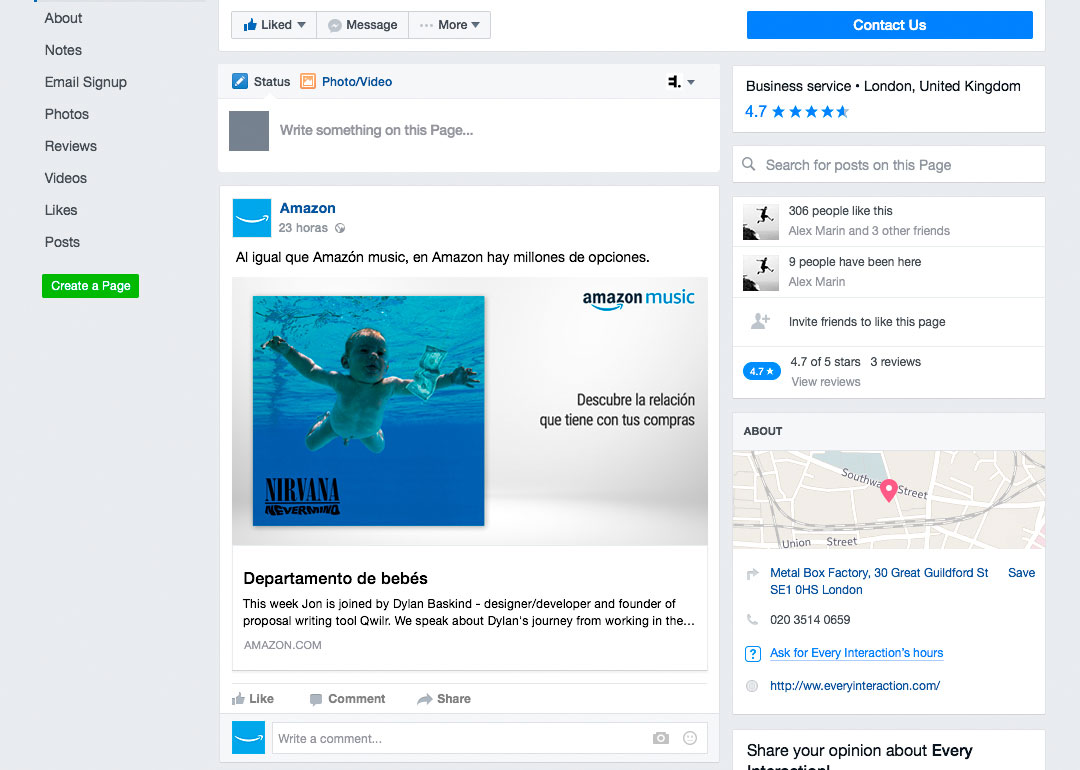Click the Comment speech bubble icon
This screenshot has width=1080, height=770.
pyautogui.click(x=316, y=700)
